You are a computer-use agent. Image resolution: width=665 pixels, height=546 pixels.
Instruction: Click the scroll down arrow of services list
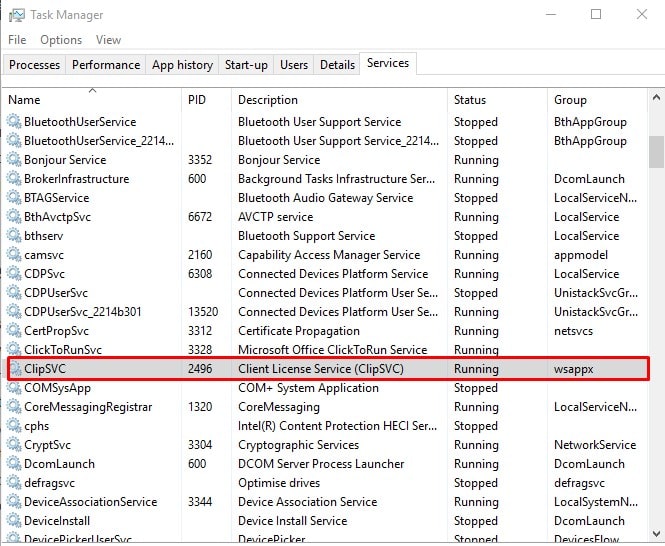(x=656, y=534)
